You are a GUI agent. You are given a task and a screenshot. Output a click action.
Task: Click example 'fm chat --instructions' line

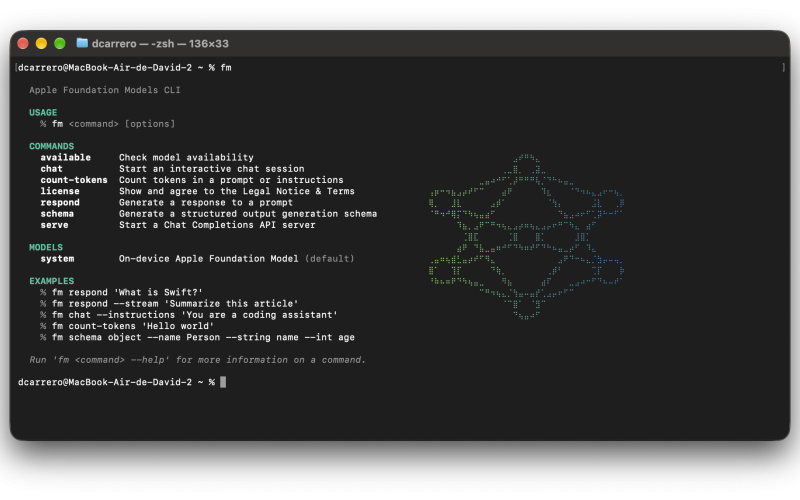coord(194,315)
